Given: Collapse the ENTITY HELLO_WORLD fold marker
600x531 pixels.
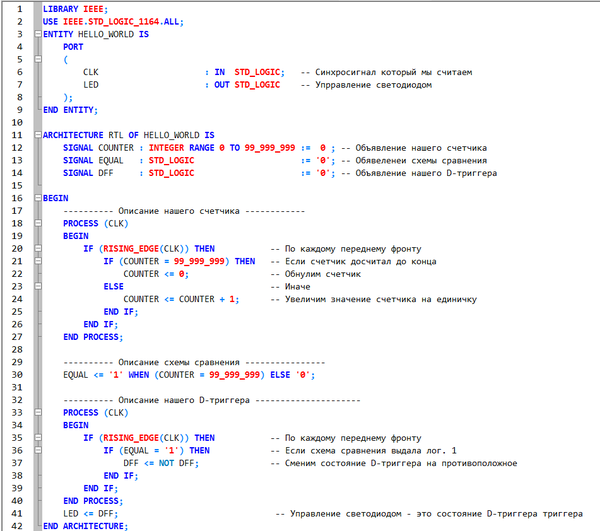Looking at the screenshot, I should 36,34.
